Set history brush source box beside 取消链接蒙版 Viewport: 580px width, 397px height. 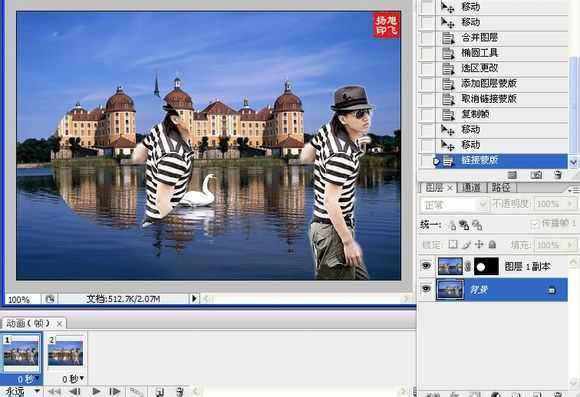pyautogui.click(x=427, y=99)
